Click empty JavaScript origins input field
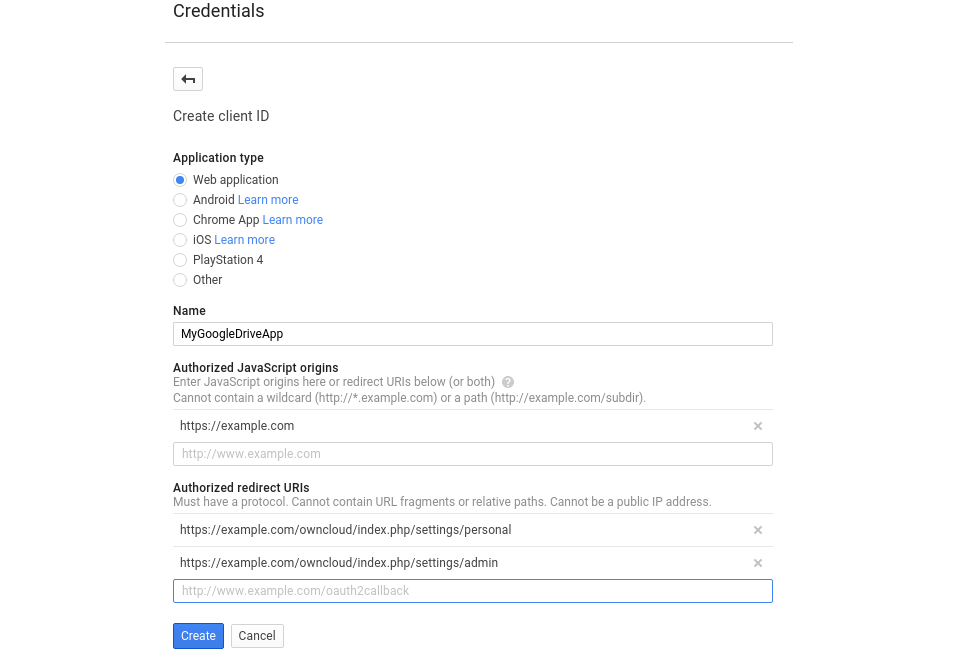The image size is (973, 652). [x=472, y=454]
